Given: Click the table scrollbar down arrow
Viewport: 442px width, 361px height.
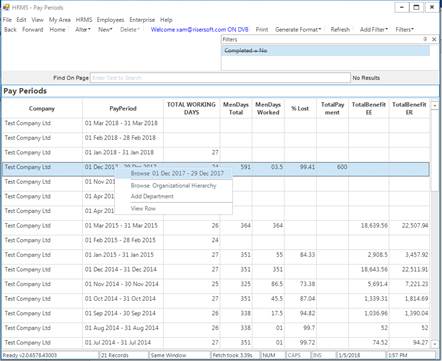Looking at the screenshot, I should [x=435, y=343].
